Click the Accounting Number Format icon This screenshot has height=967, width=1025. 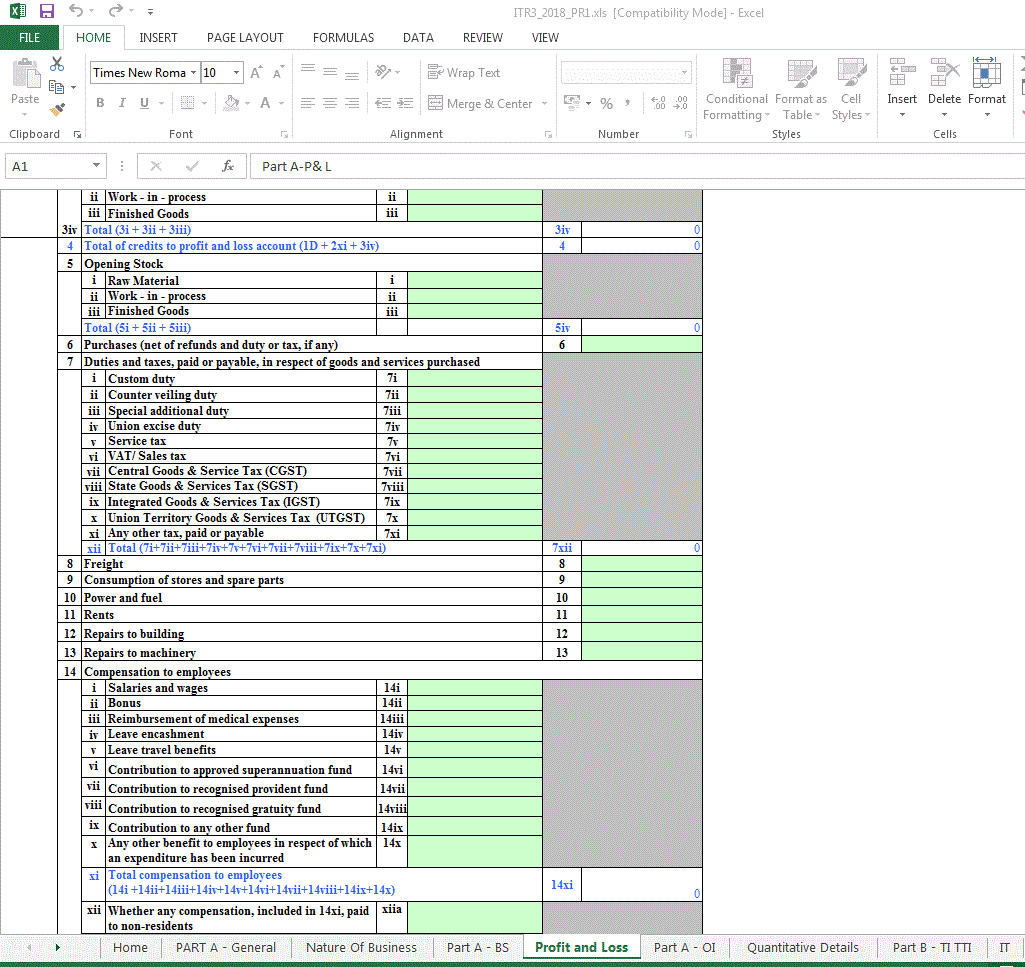(x=572, y=103)
